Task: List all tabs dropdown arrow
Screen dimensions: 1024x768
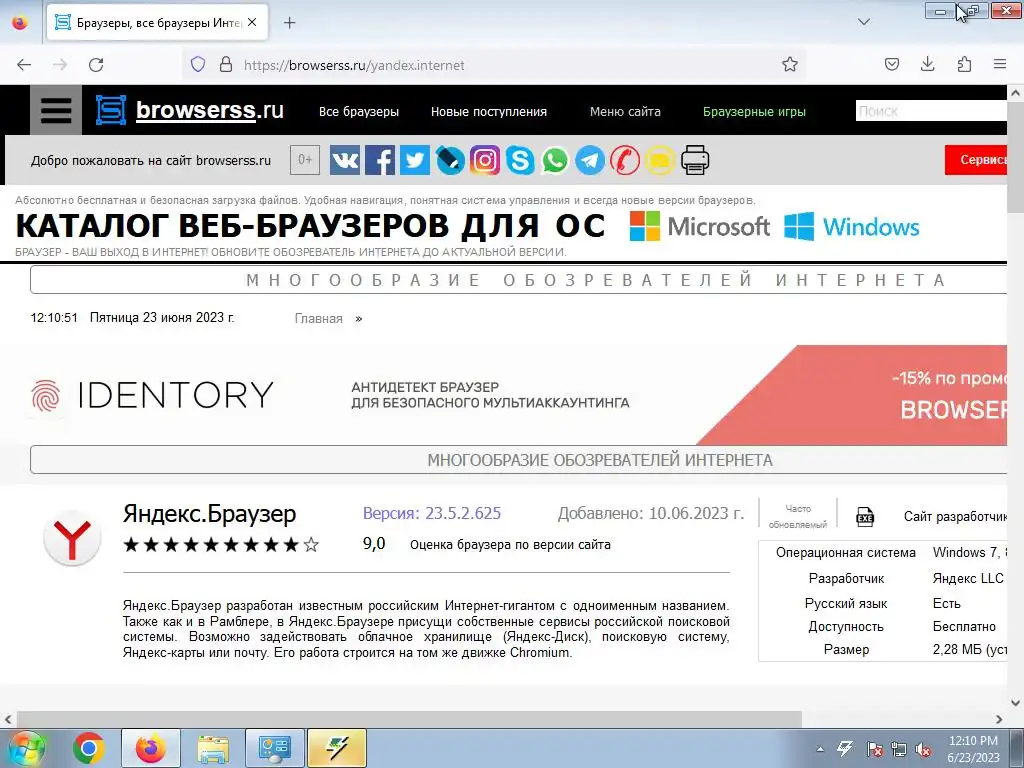Action: [863, 22]
